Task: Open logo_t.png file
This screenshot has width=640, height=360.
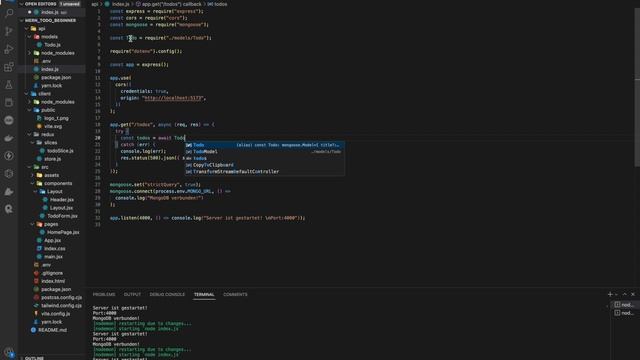Action: (56, 118)
